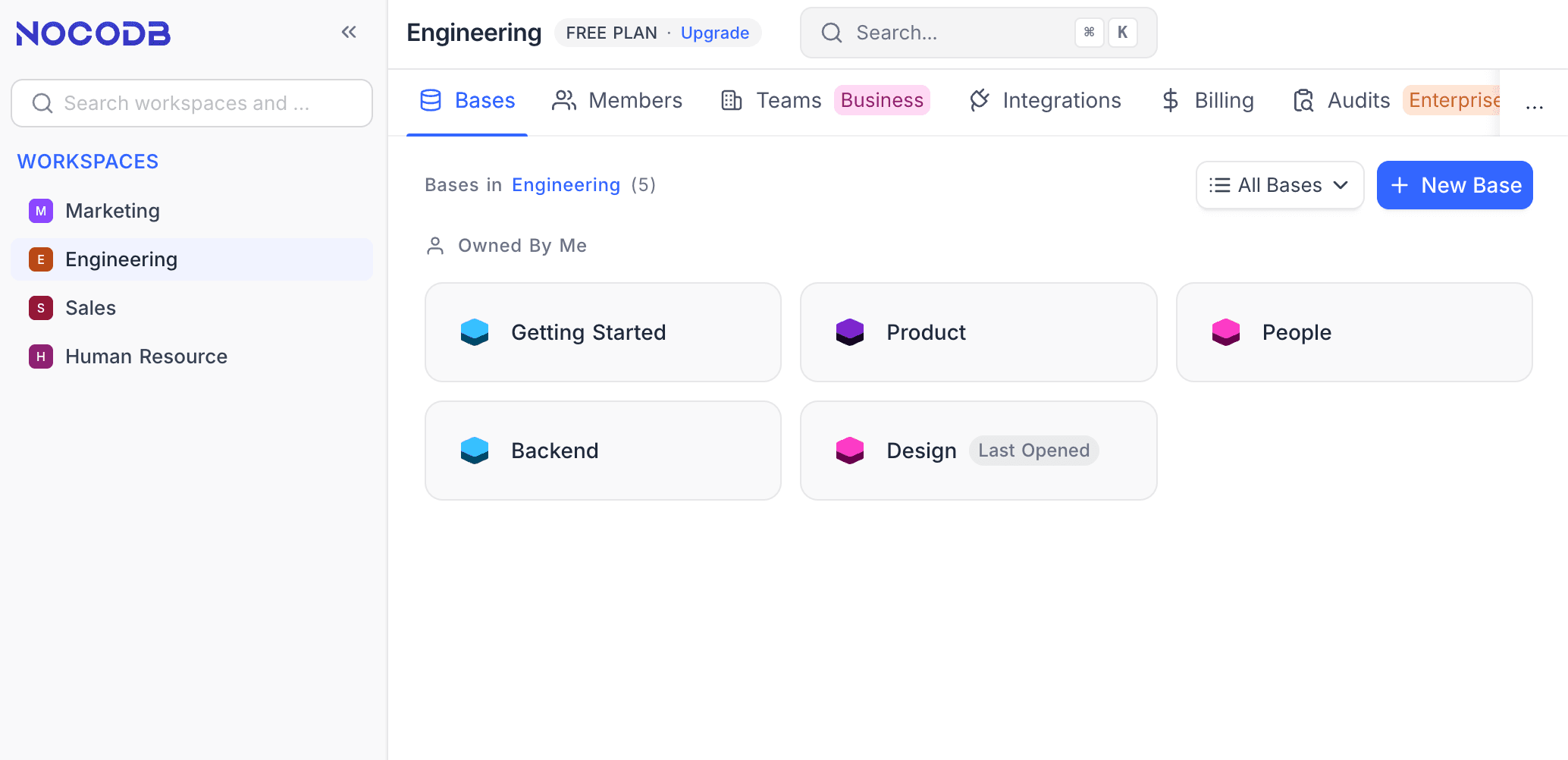This screenshot has height=760, width=1568.
Task: Select Human Resource workspace
Action: [x=146, y=356]
